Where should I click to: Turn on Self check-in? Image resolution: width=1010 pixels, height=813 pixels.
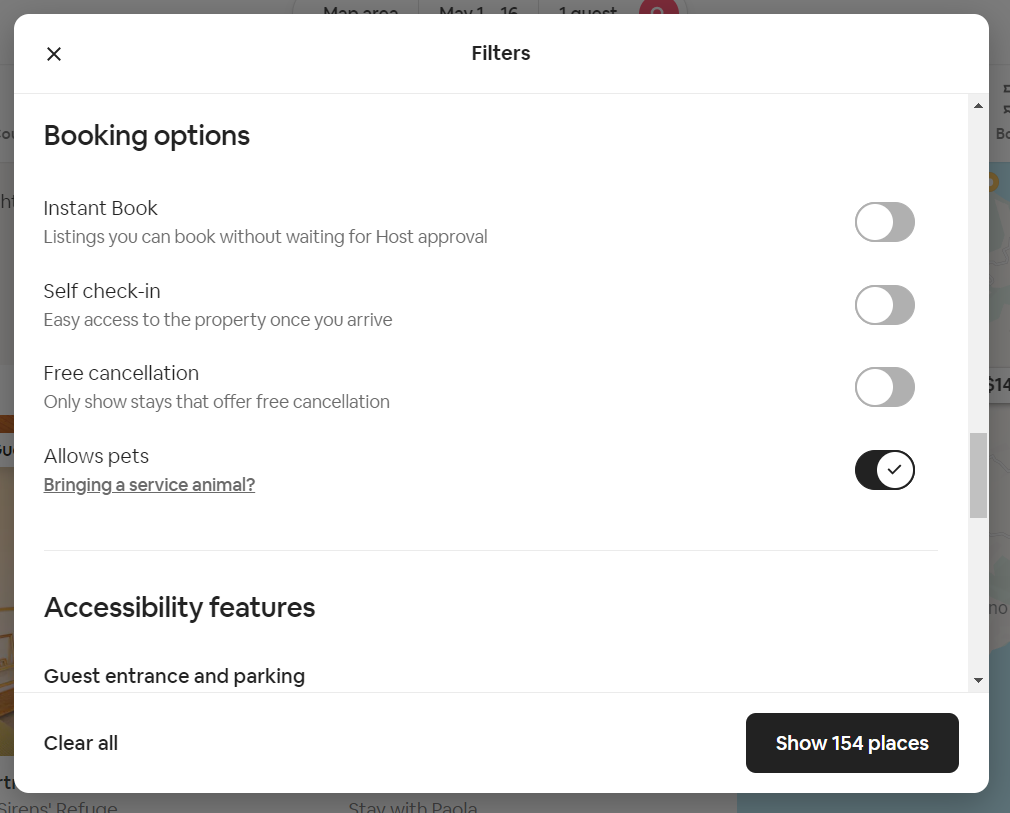point(885,305)
